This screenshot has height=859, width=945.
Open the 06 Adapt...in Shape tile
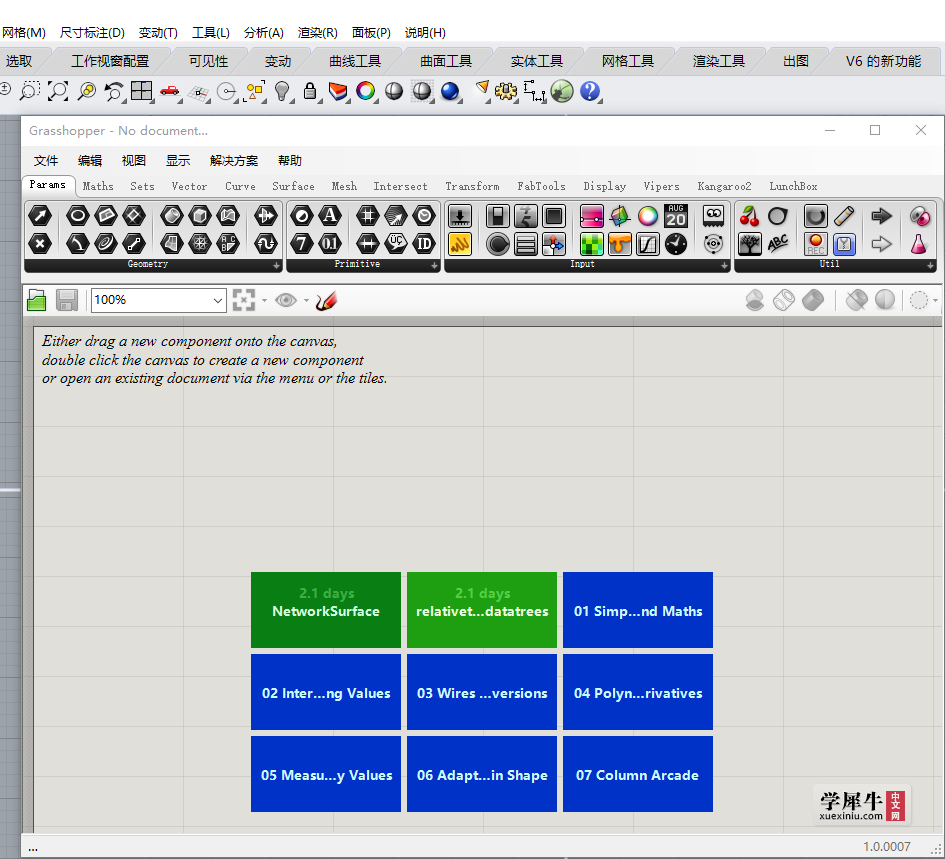click(482, 774)
